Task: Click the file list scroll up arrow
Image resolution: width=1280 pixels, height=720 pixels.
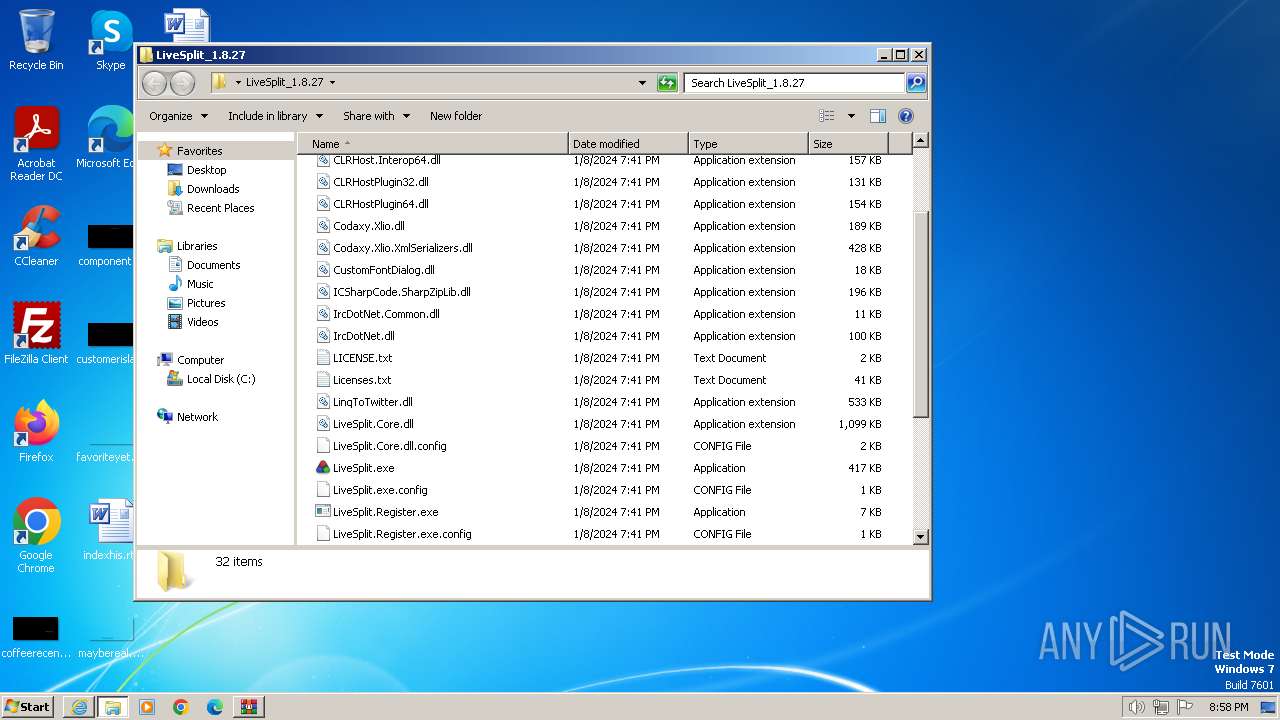Action: pyautogui.click(x=921, y=141)
